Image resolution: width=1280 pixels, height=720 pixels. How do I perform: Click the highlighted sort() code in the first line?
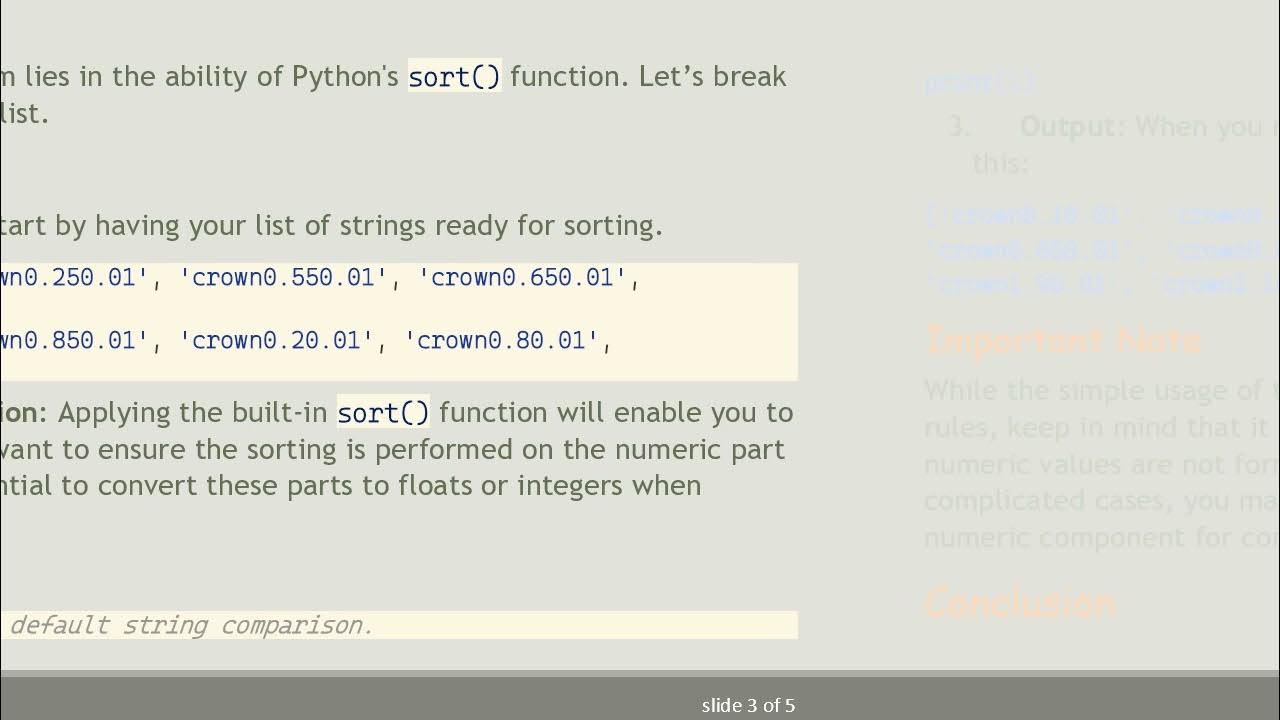click(454, 77)
